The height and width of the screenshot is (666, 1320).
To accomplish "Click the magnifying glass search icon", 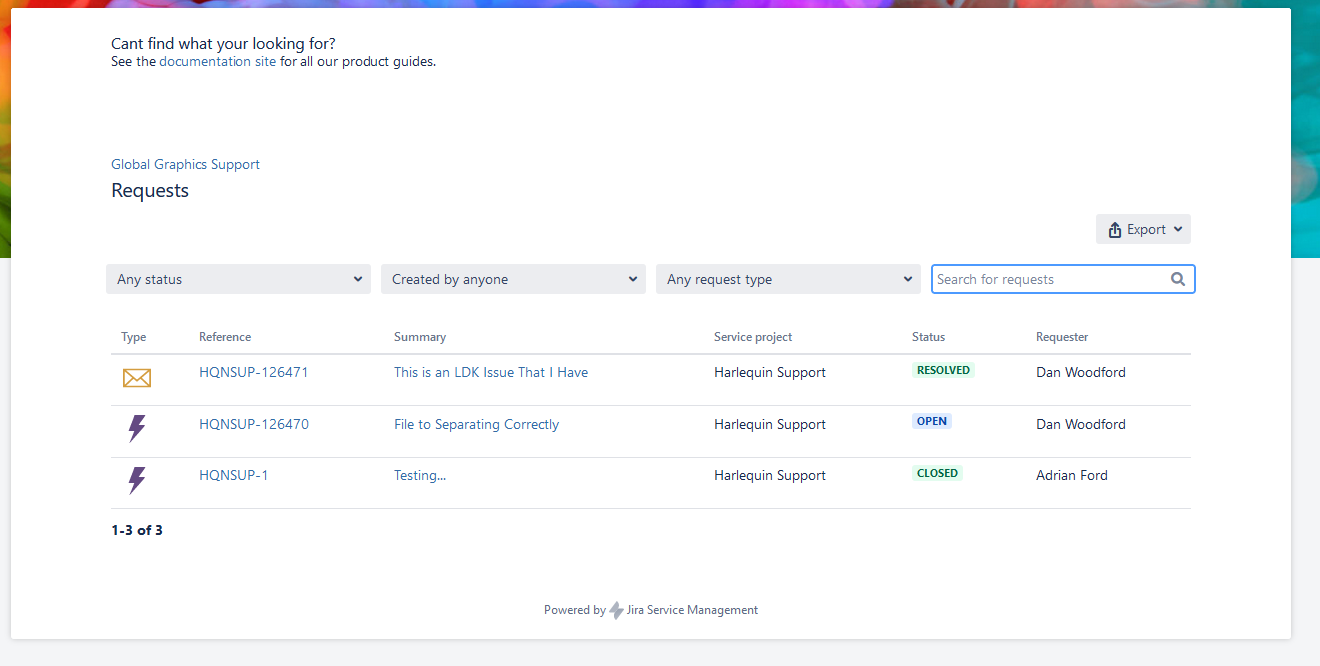I will pyautogui.click(x=1178, y=280).
